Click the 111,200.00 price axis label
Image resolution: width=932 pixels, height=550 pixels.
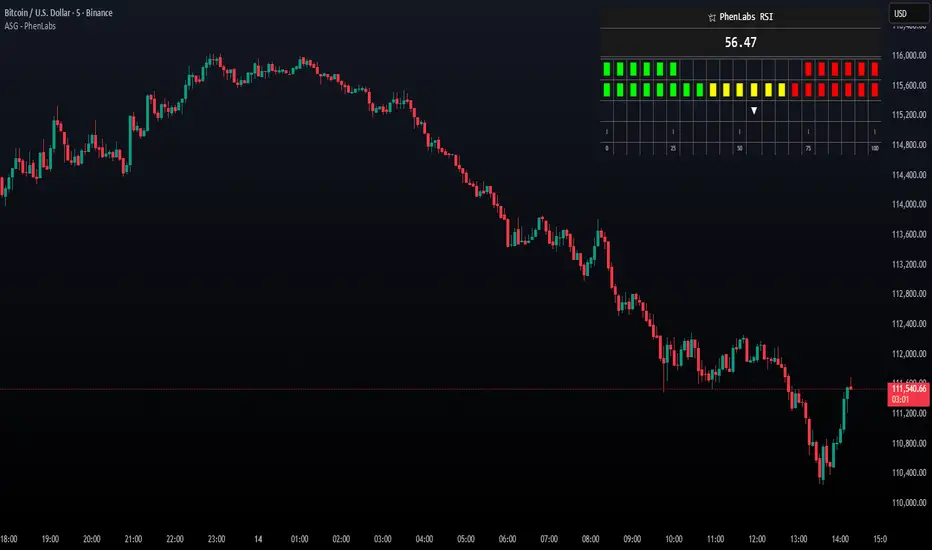click(x=909, y=413)
